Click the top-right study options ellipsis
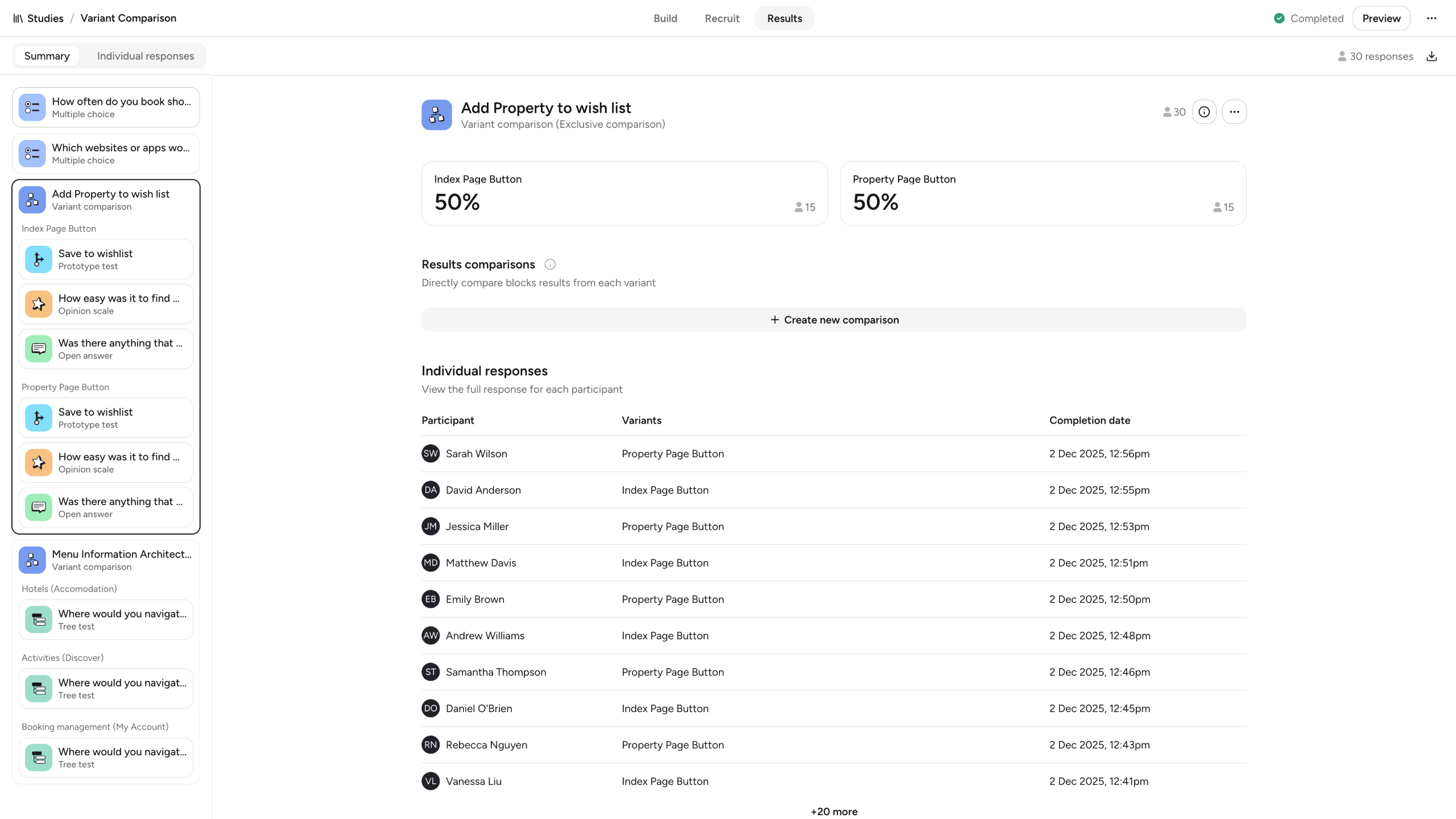 pos(1432,18)
